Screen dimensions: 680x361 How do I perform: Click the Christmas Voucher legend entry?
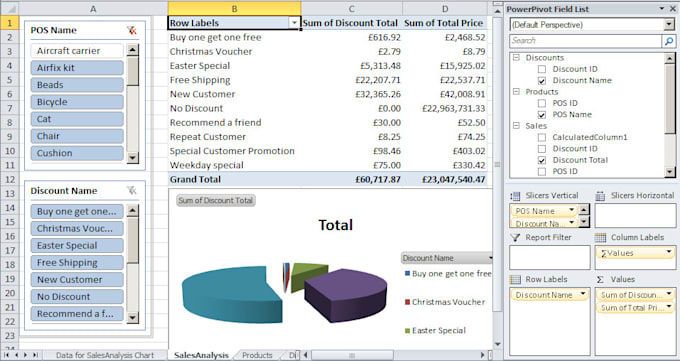pos(445,302)
